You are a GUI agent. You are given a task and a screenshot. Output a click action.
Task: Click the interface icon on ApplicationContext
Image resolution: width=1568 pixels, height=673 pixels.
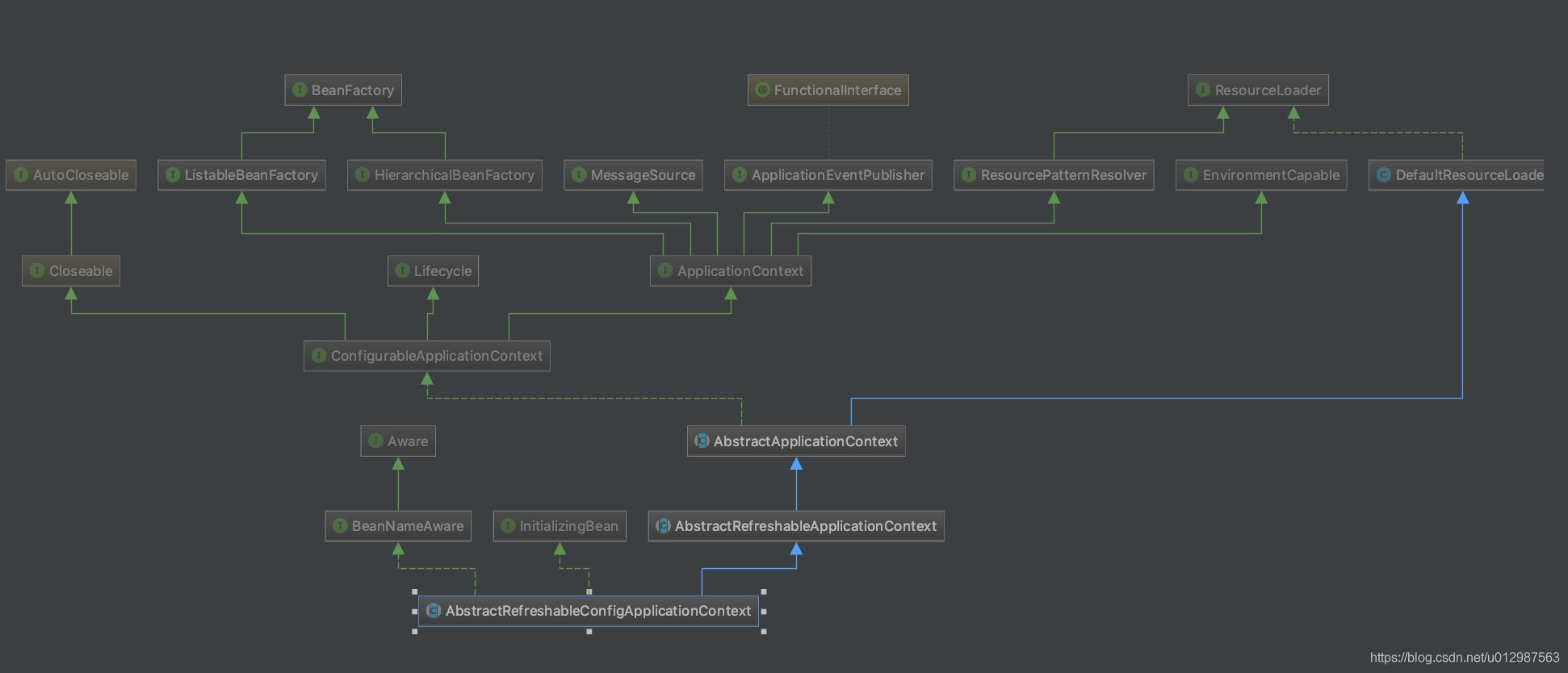[665, 270]
